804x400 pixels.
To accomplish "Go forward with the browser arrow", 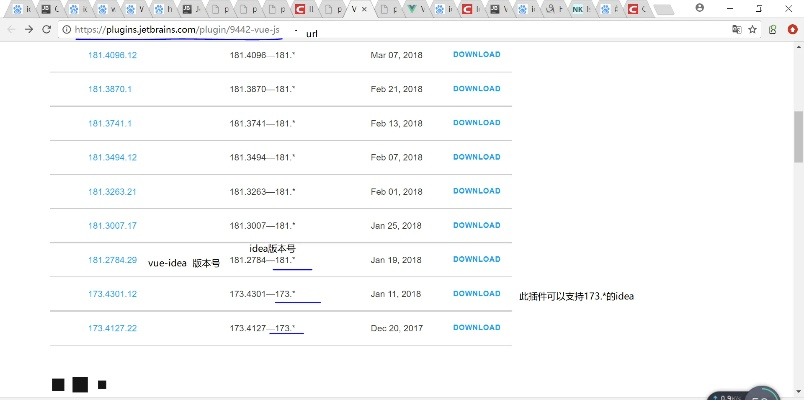I will coord(29,30).
